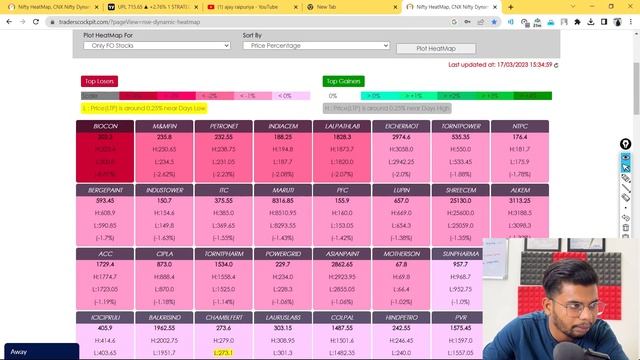The height and width of the screenshot is (360, 640).
Task: Open the profile avatar in the toolbar
Action: point(618,22)
